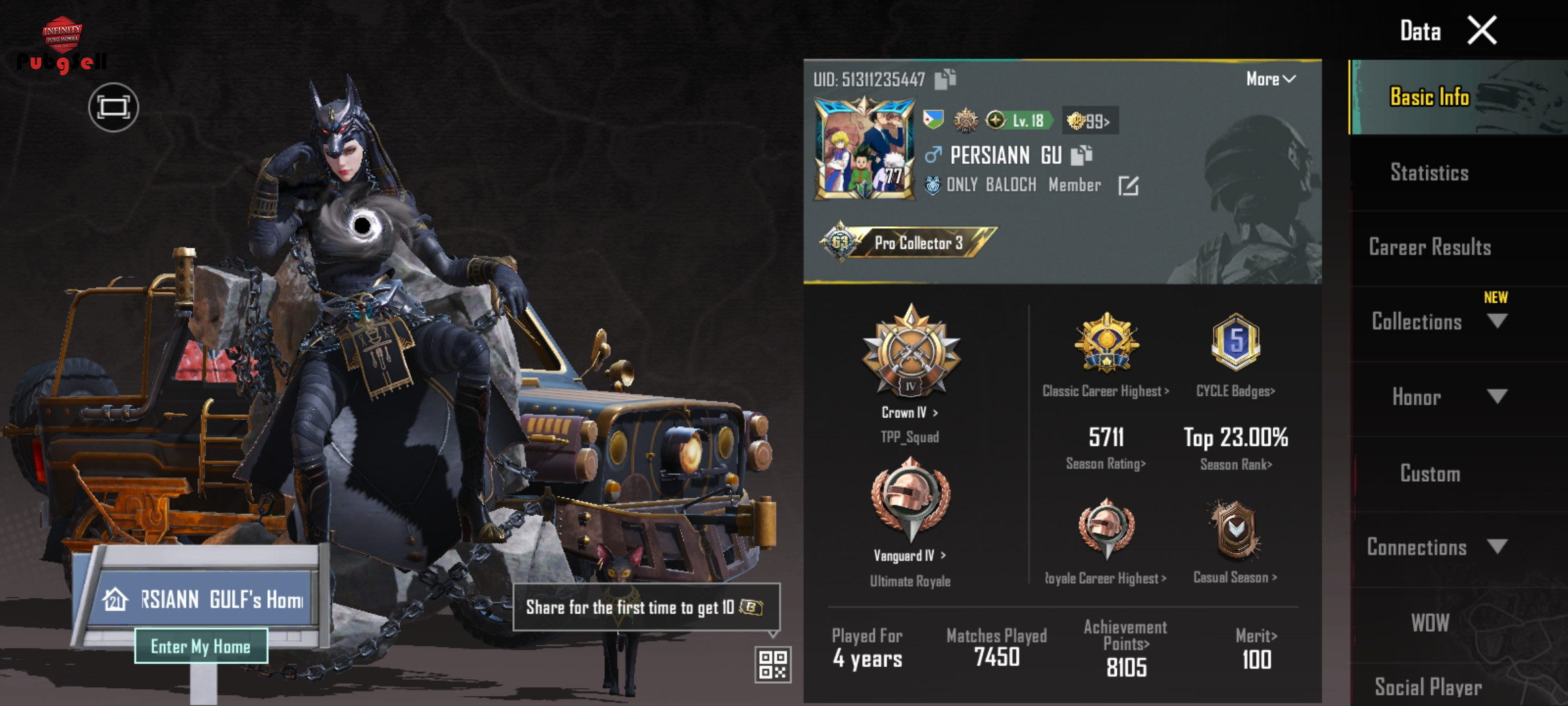Open the Pro Collector 3 title banner
Image resolution: width=1568 pixels, height=706 pixels.
(909, 243)
